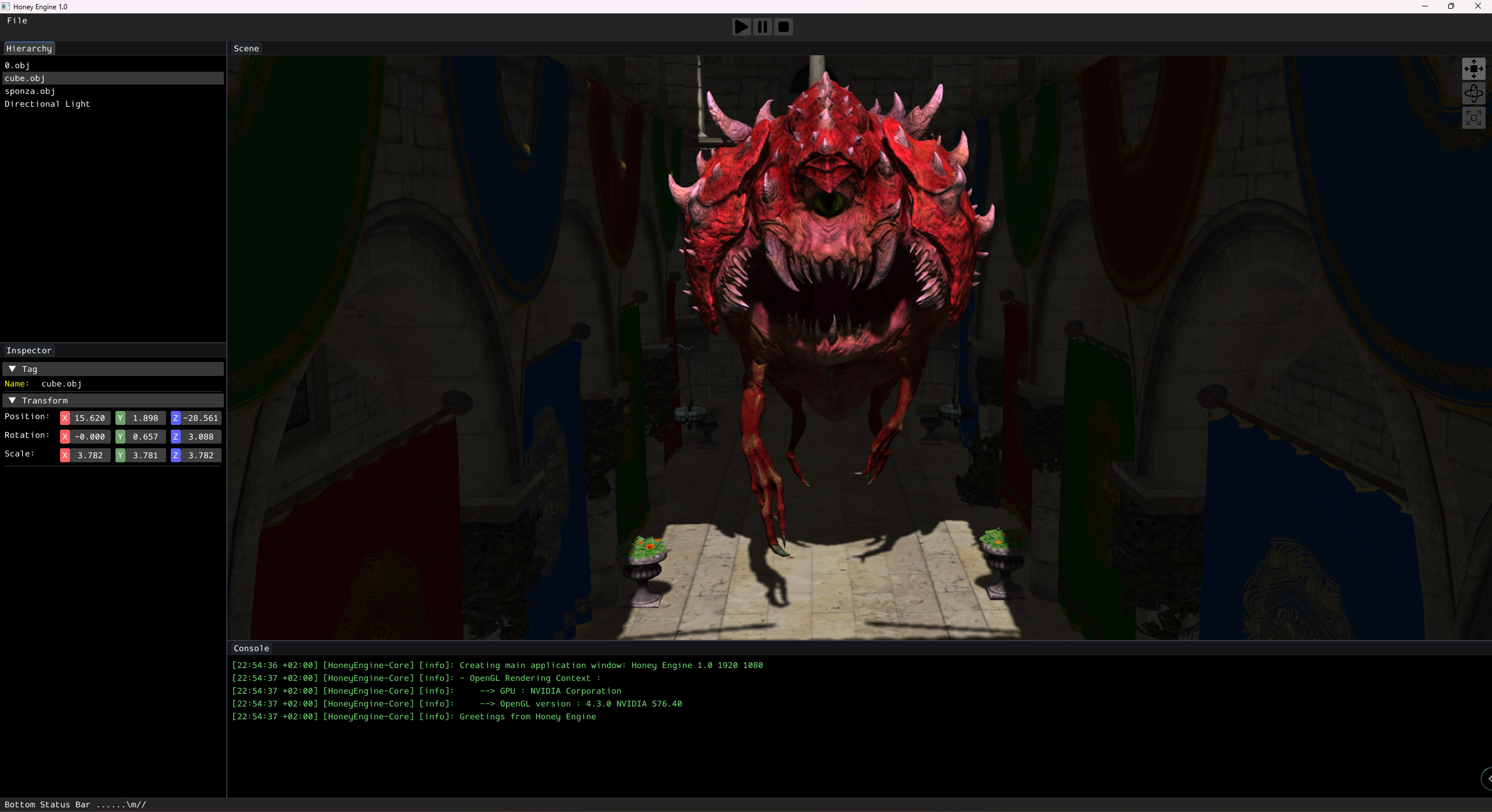Collapse the Tag section
Screen dimensions: 1492x812
tap(113, 369)
